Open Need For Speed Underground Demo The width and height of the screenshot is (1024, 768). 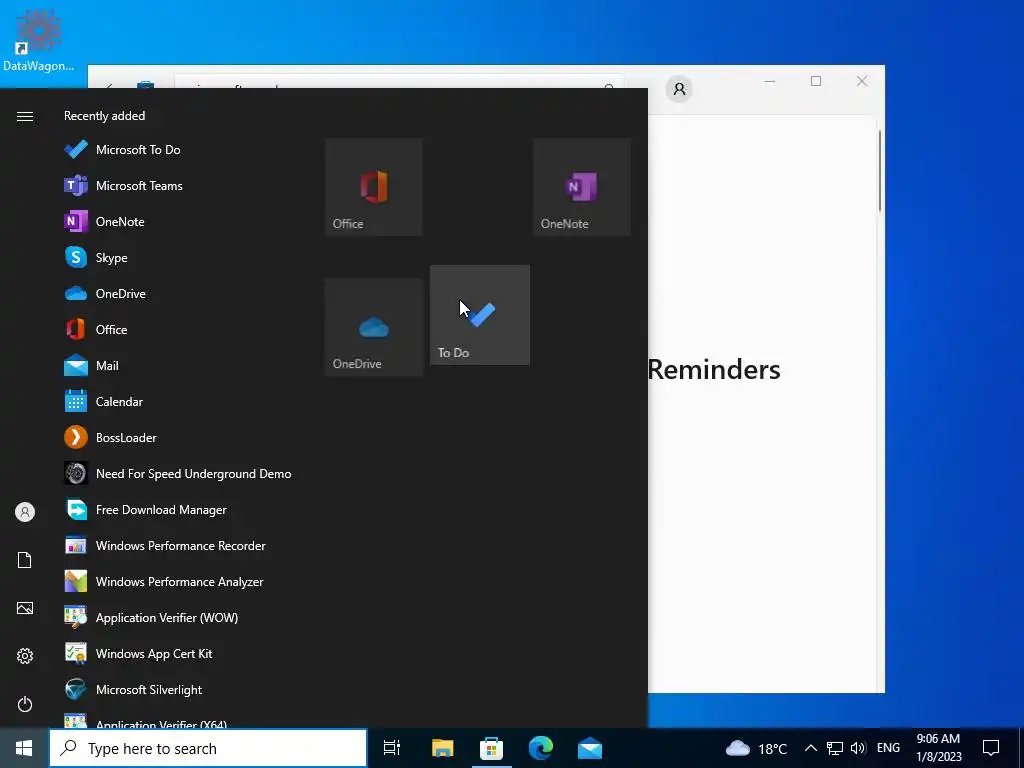pos(178,473)
